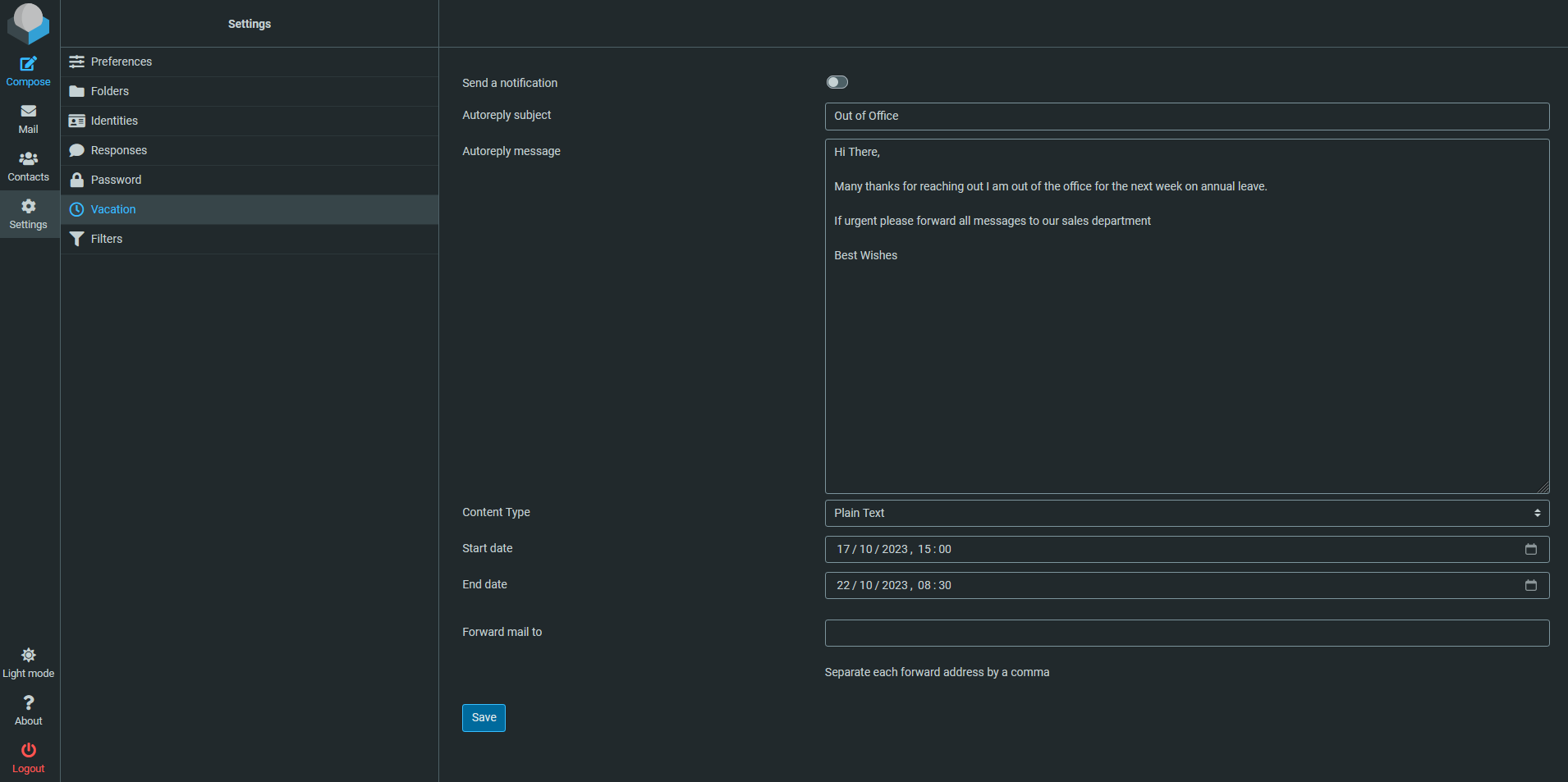Image resolution: width=1568 pixels, height=782 pixels.
Task: Click the Logout power icon
Action: 28,750
